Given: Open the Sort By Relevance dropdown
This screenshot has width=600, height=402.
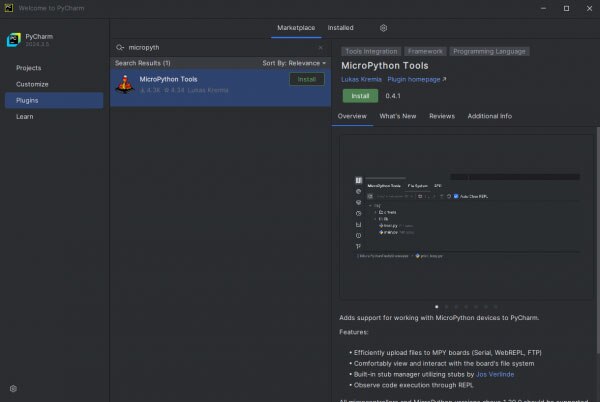Looking at the screenshot, I should pos(294,63).
